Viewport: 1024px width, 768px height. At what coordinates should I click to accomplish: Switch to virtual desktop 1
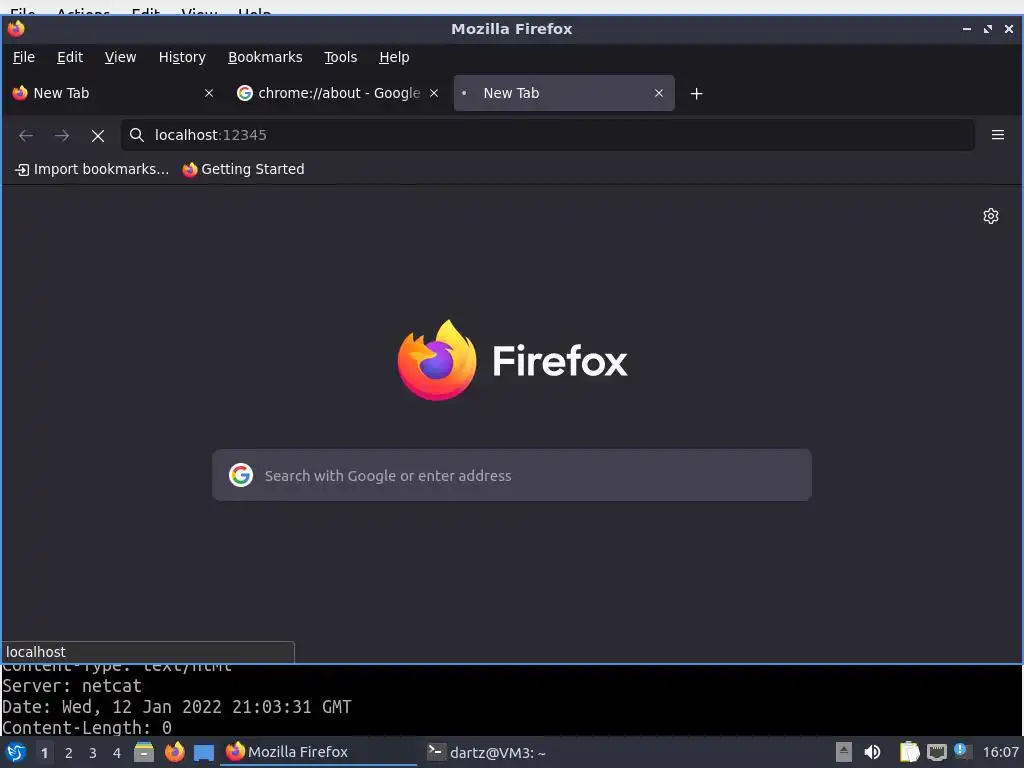[x=44, y=753]
